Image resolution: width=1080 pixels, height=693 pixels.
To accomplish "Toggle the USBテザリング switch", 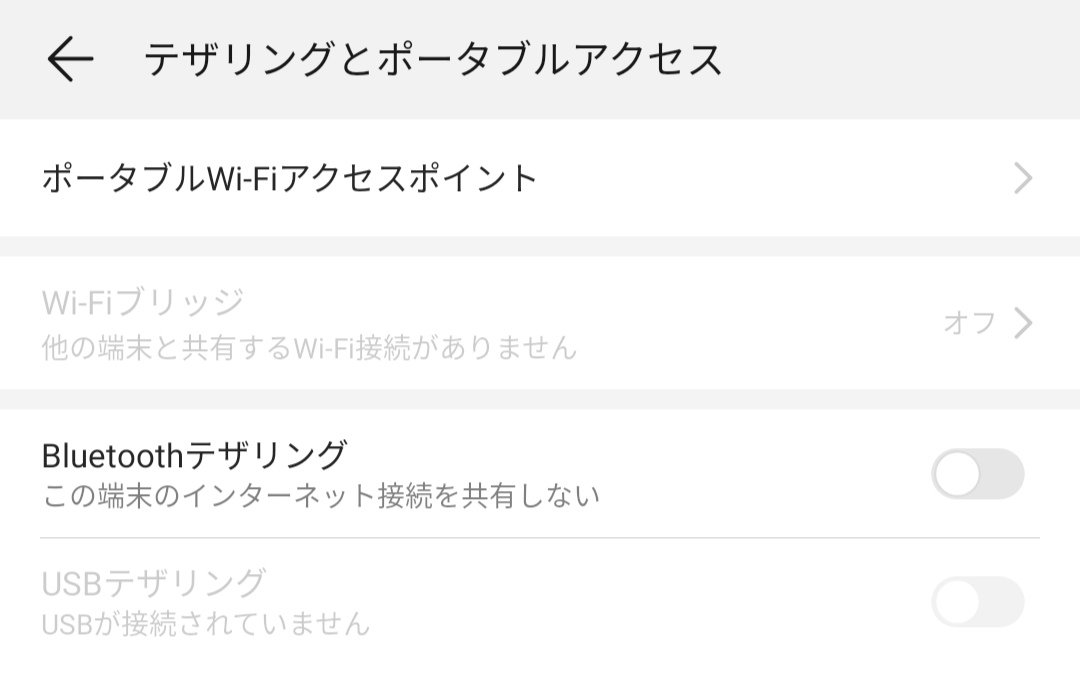I will [x=978, y=601].
